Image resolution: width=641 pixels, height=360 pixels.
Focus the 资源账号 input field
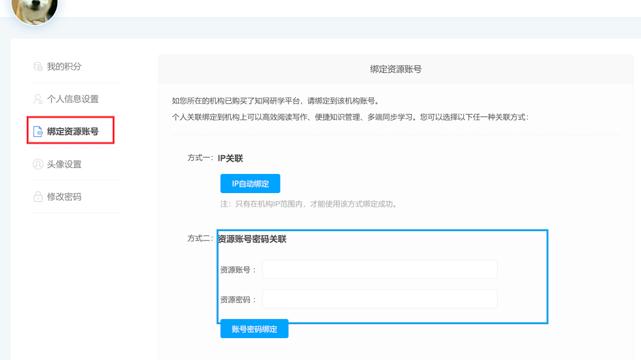[x=380, y=269]
